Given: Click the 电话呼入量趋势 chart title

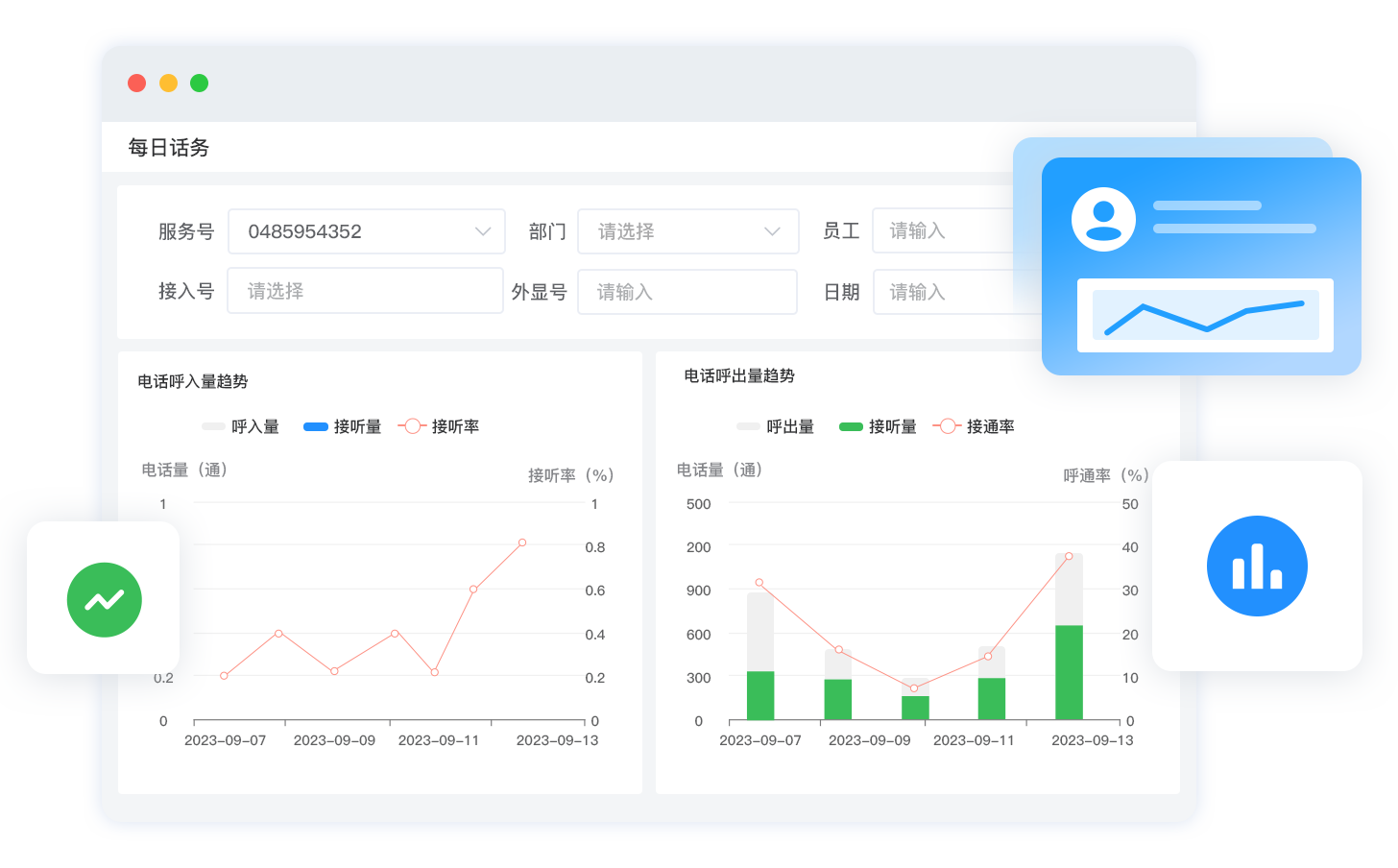Looking at the screenshot, I should pos(193,381).
